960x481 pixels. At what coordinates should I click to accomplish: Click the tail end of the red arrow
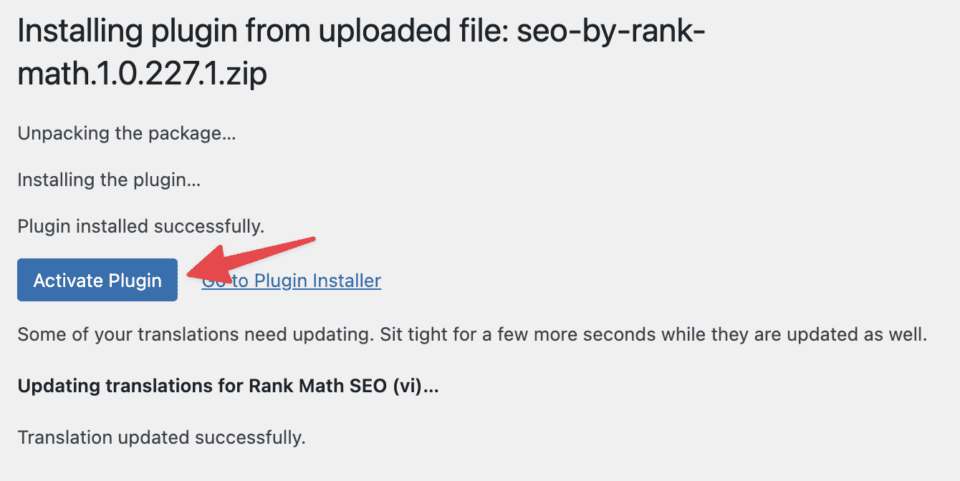pos(311,240)
